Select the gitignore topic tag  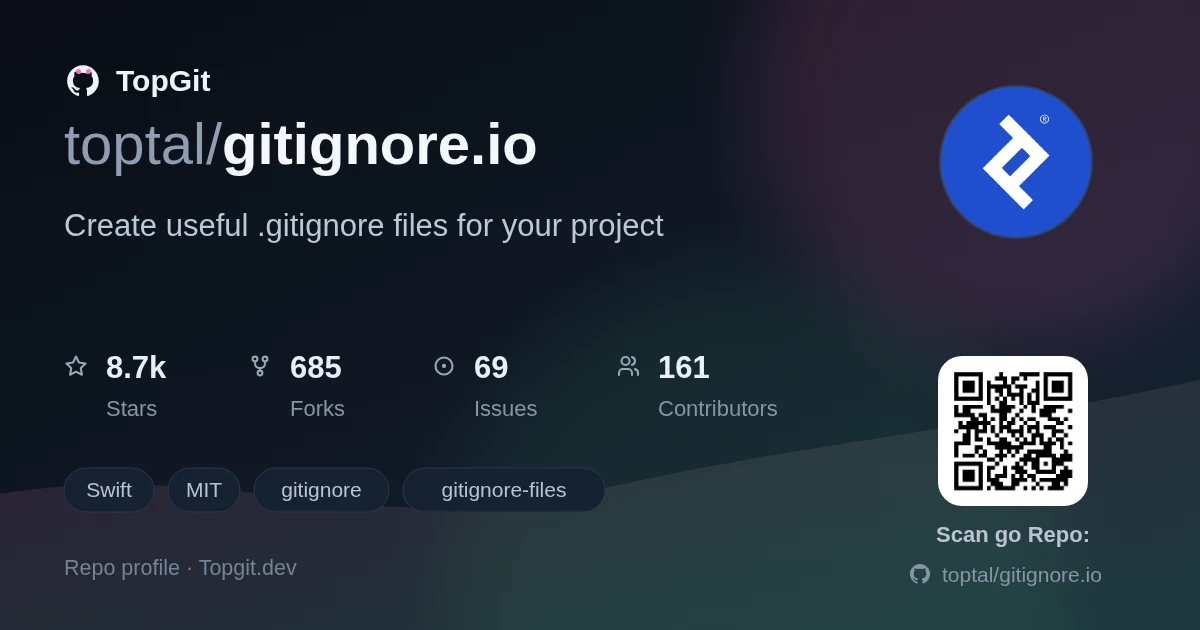321,490
